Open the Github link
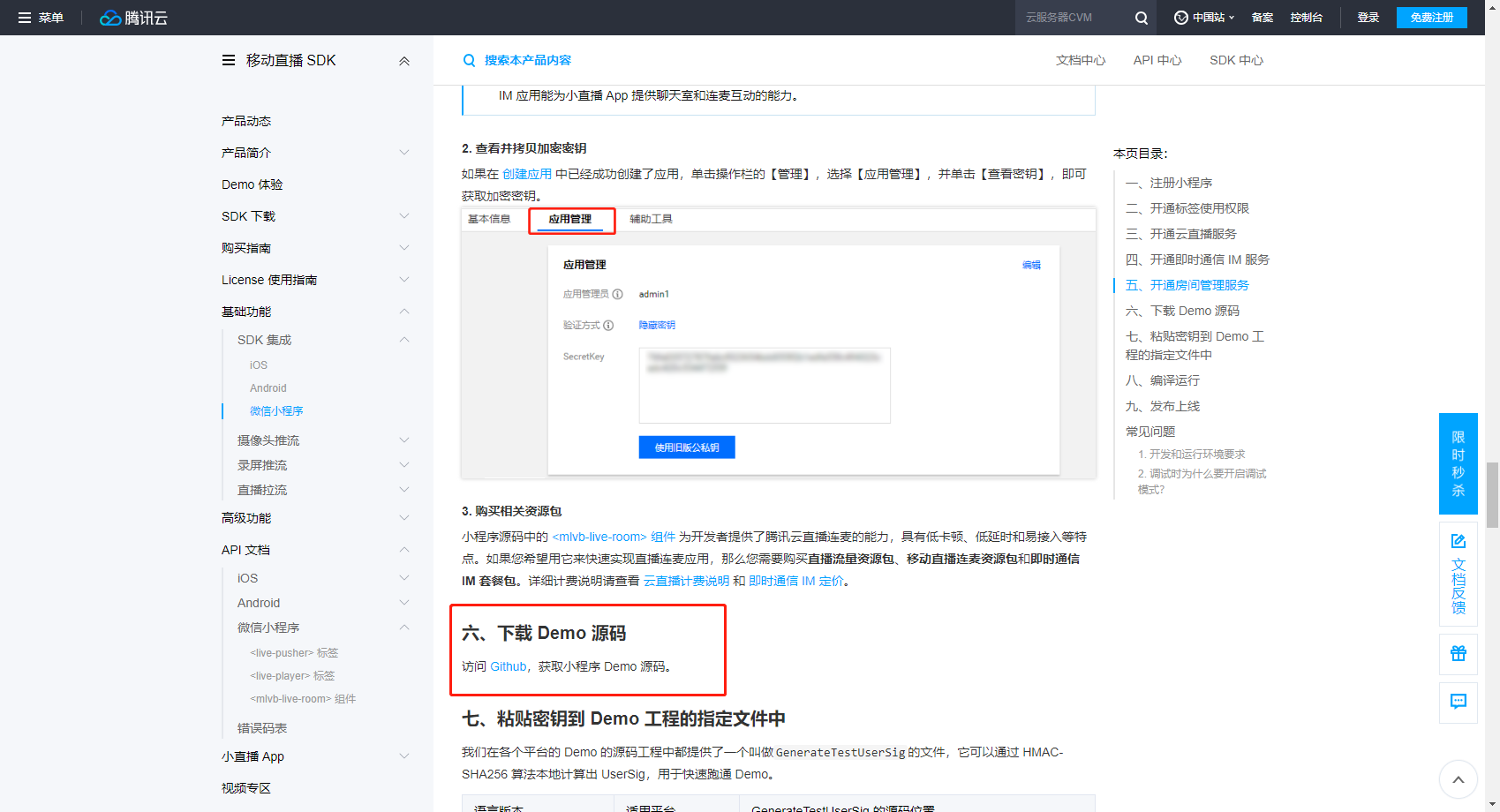This screenshot has height=812, width=1500. 509,666
